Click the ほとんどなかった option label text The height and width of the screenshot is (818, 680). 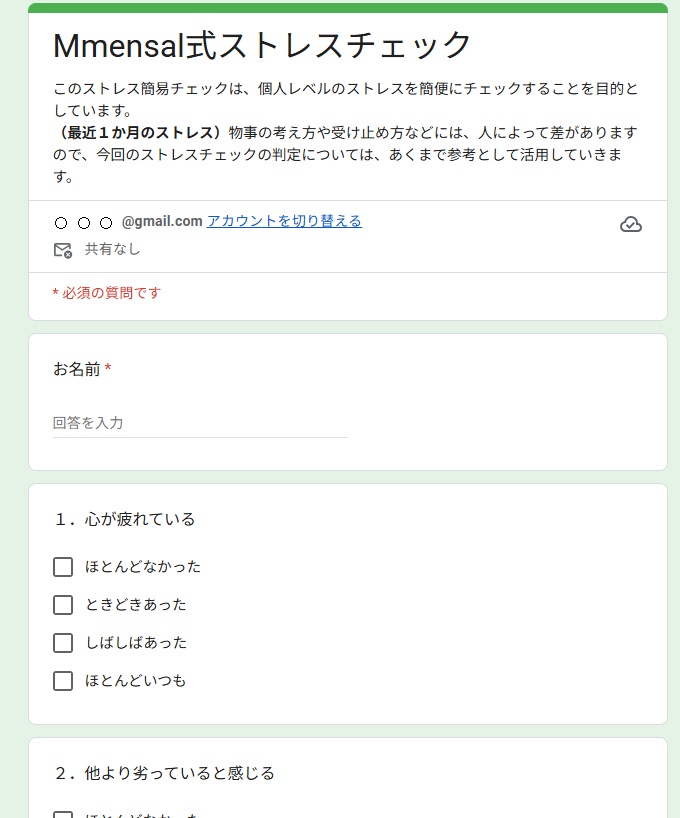coord(143,567)
